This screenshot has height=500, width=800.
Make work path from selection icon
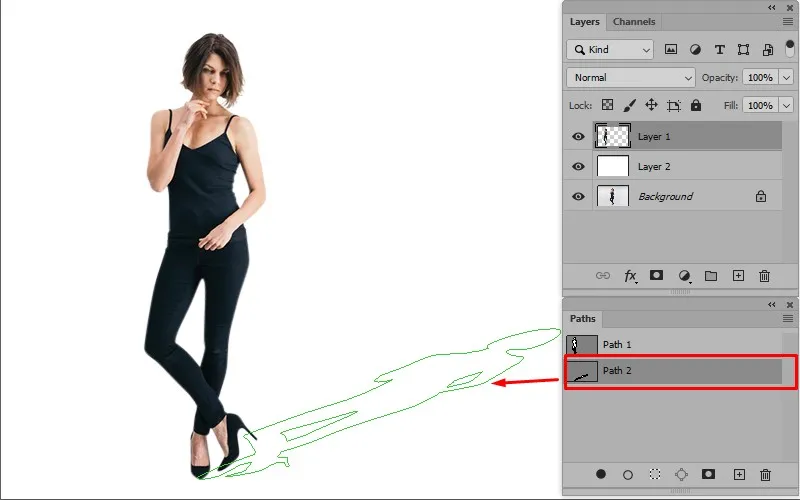click(x=681, y=474)
